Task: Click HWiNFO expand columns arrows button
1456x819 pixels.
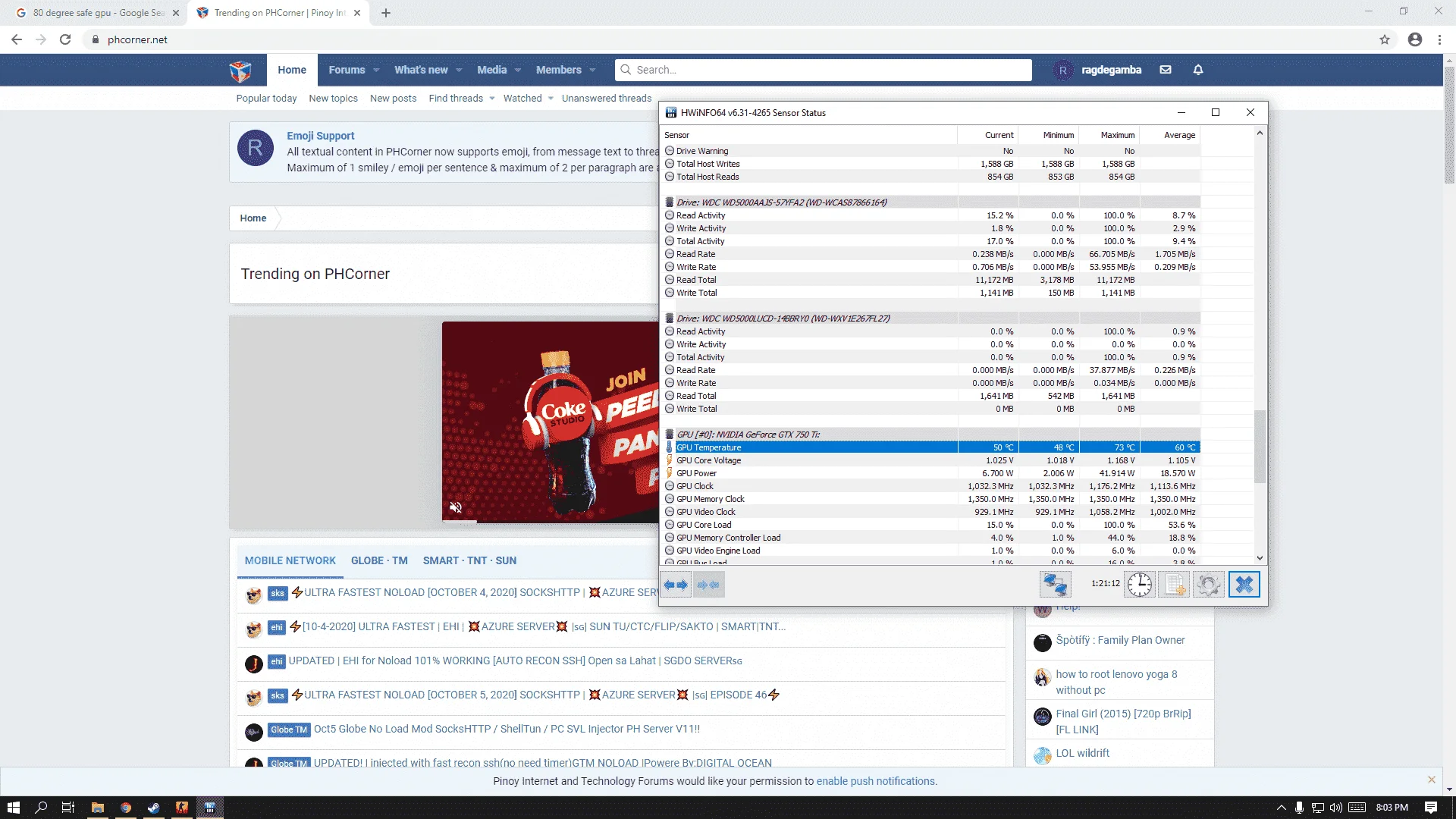Action: (x=676, y=585)
